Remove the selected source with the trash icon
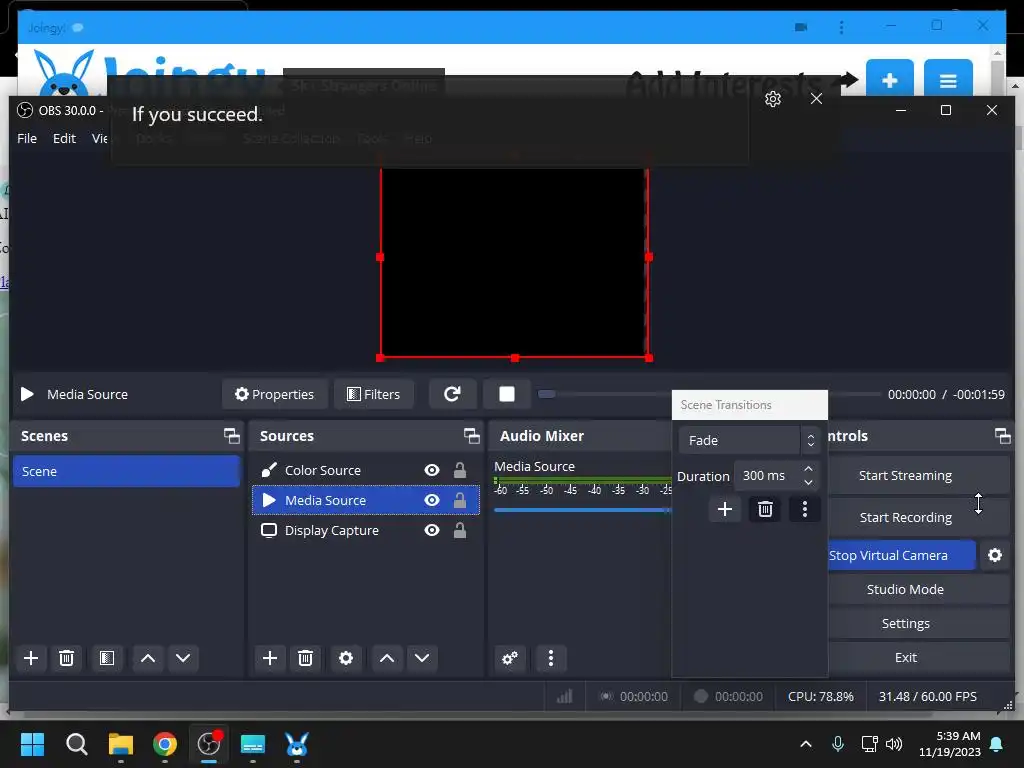 [x=305, y=658]
